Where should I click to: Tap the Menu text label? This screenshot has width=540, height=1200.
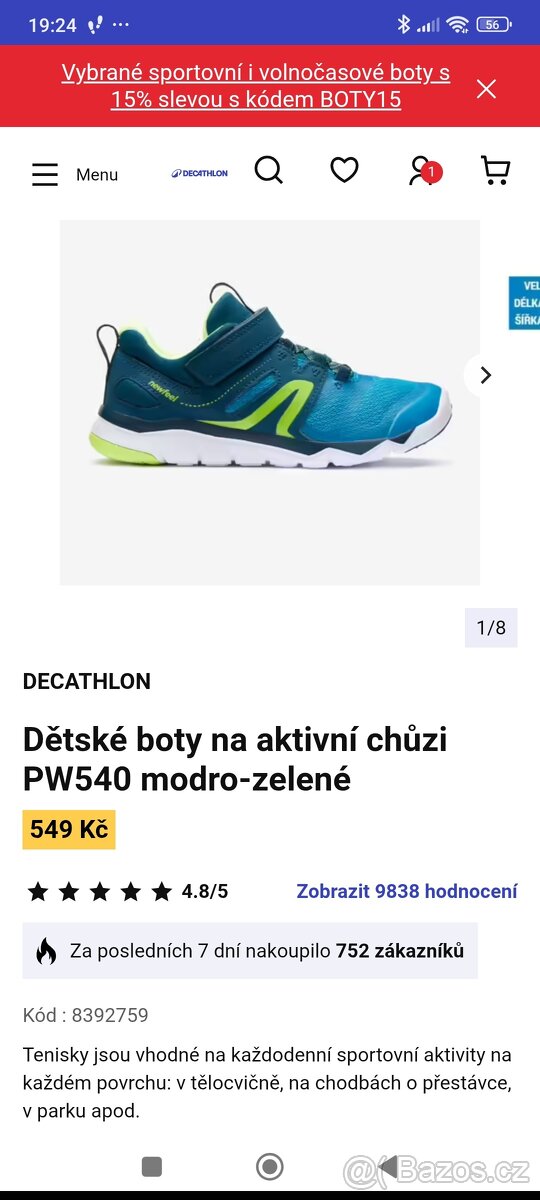point(97,175)
